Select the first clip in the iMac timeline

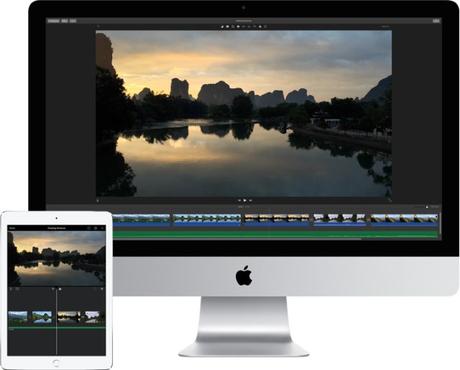(141, 220)
